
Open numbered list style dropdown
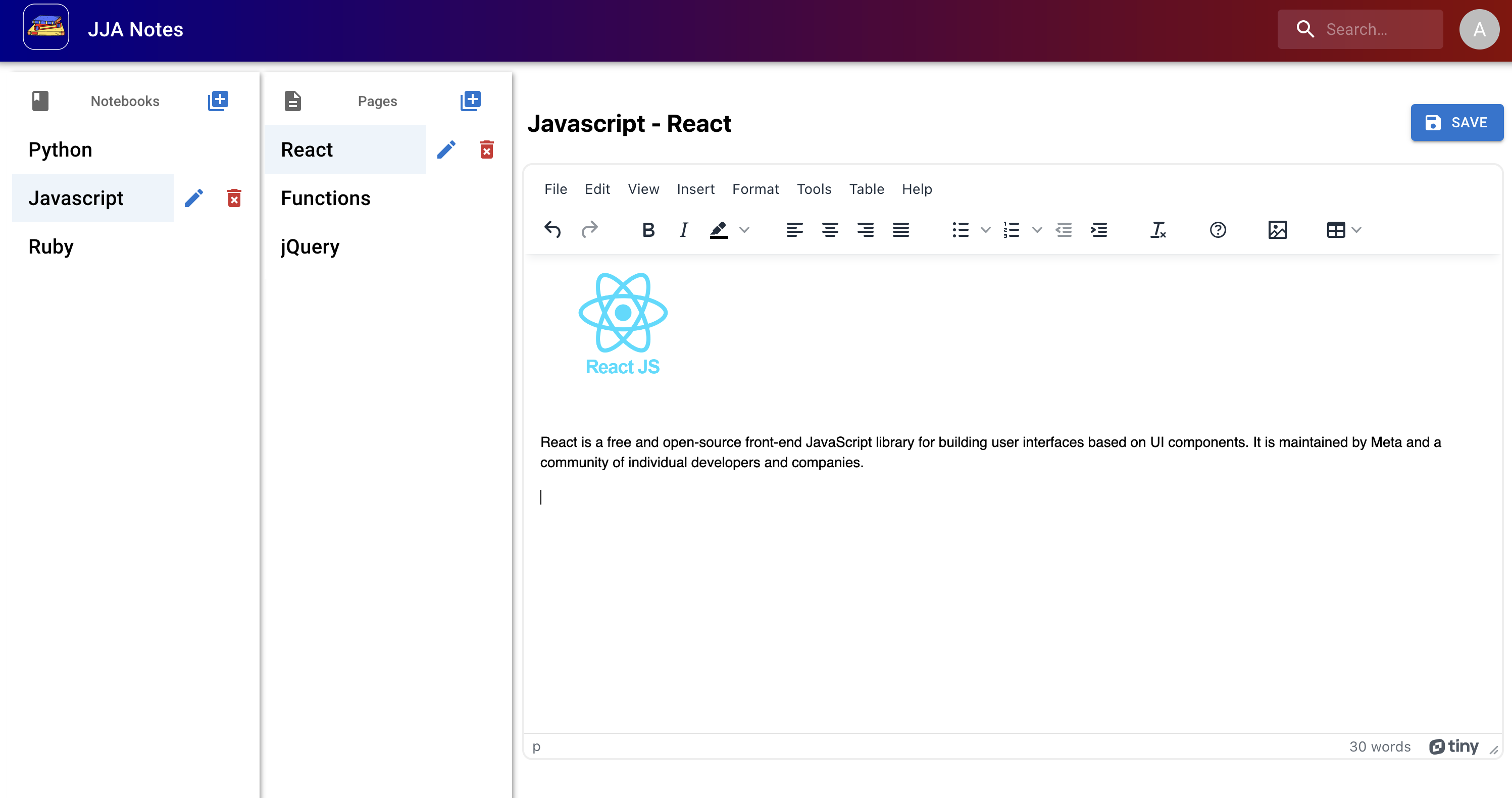(1037, 230)
